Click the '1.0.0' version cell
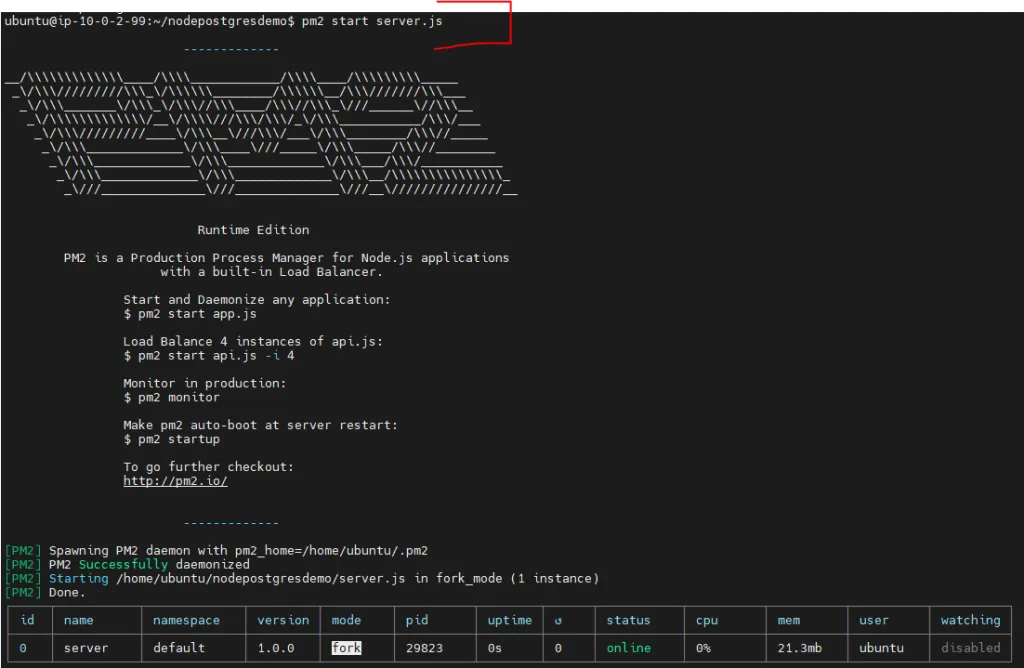 click(276, 648)
